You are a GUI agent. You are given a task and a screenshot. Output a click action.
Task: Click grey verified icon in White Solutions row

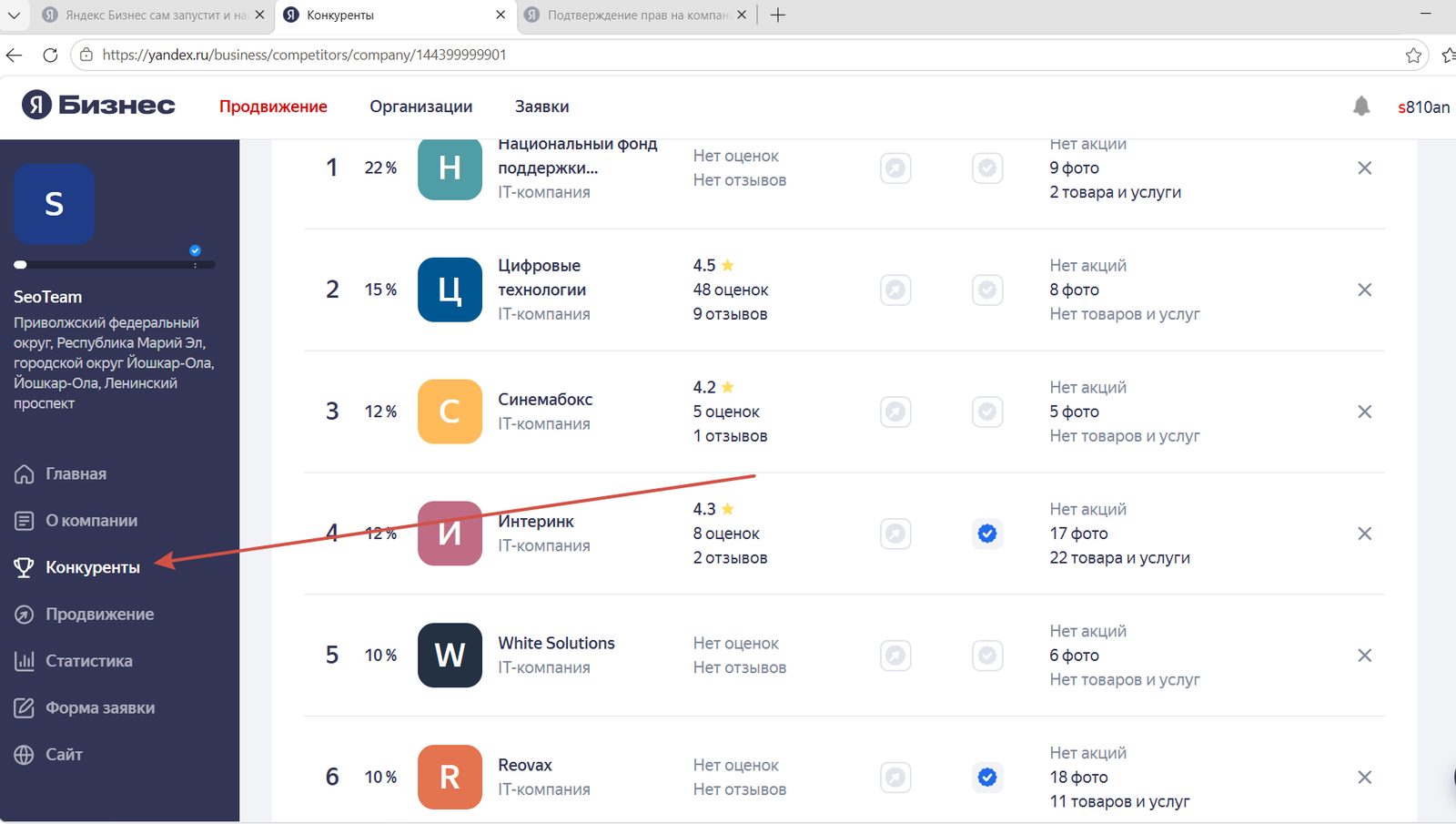987,656
